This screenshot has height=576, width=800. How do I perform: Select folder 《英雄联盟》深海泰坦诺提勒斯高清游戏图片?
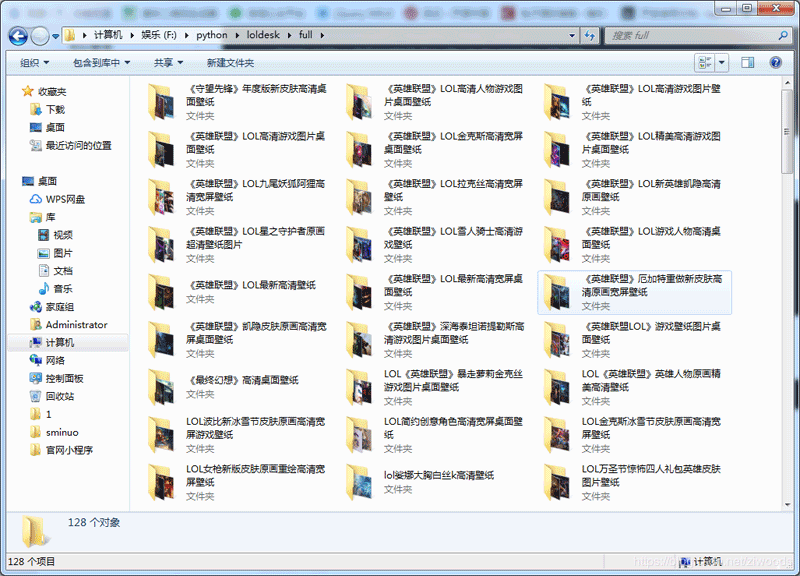pyautogui.click(x=436, y=339)
